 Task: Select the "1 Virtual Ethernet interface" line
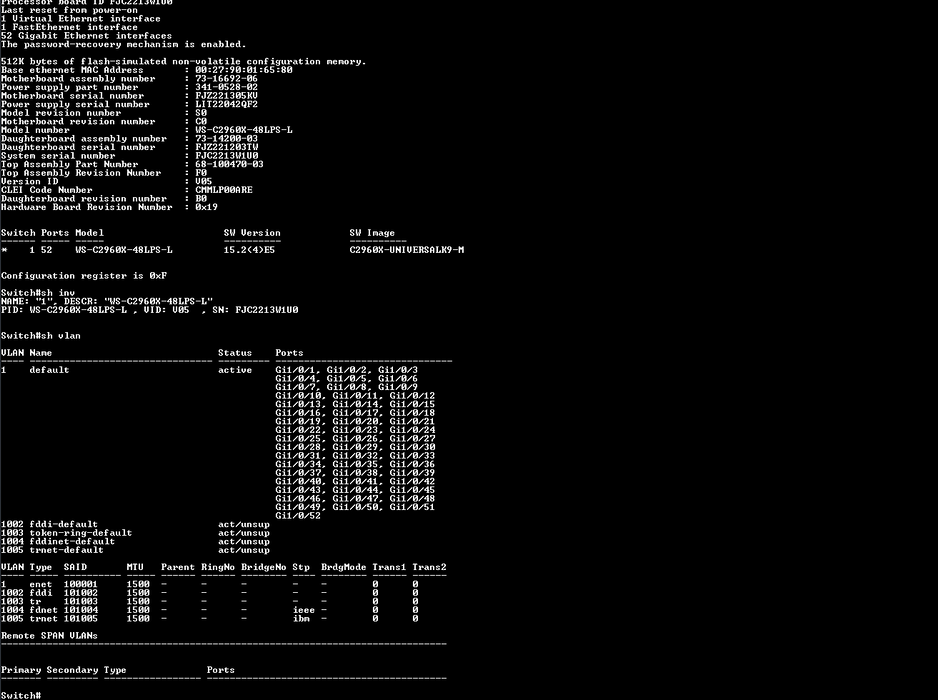tap(81, 19)
